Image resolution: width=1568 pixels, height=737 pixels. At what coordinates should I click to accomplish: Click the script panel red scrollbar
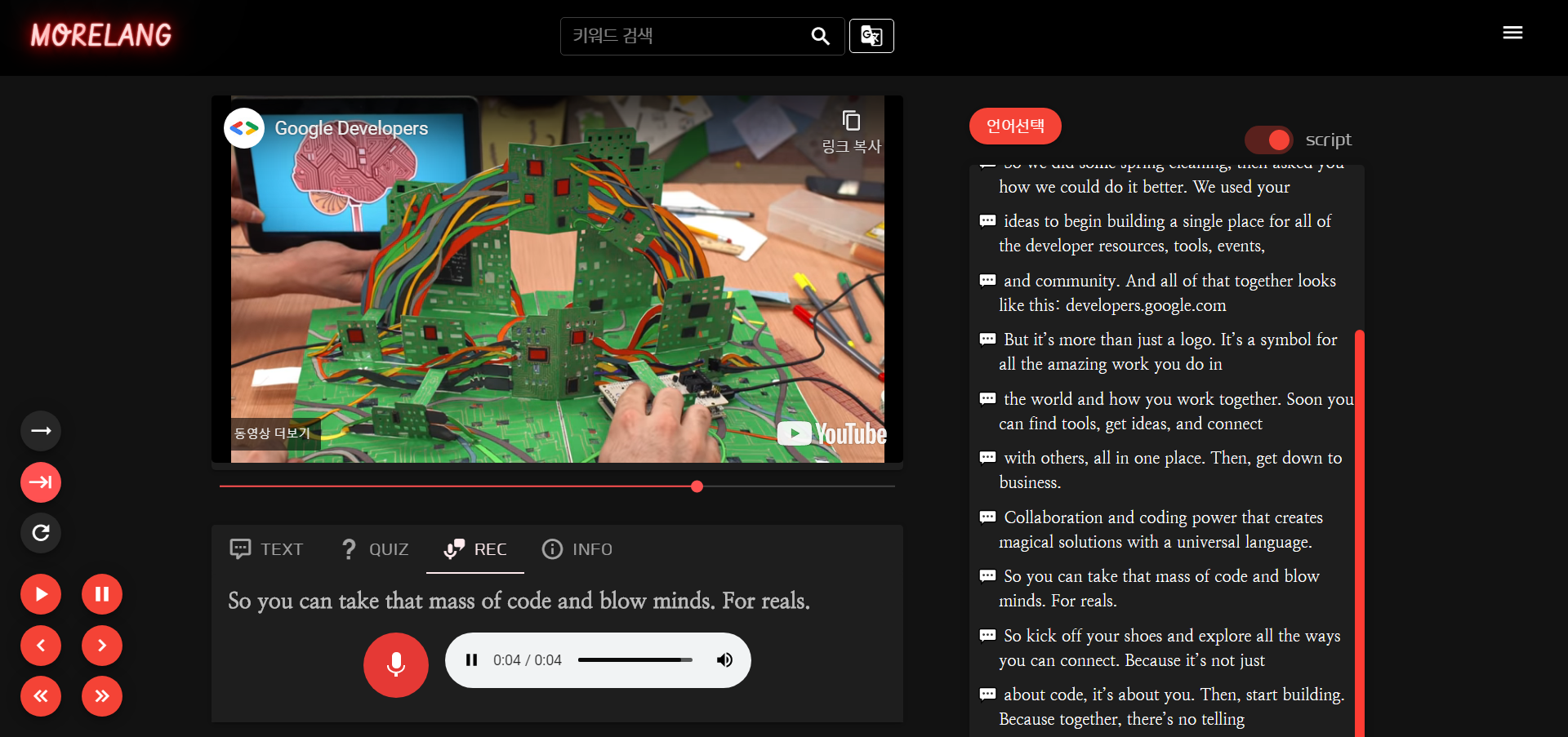pyautogui.click(x=1360, y=533)
